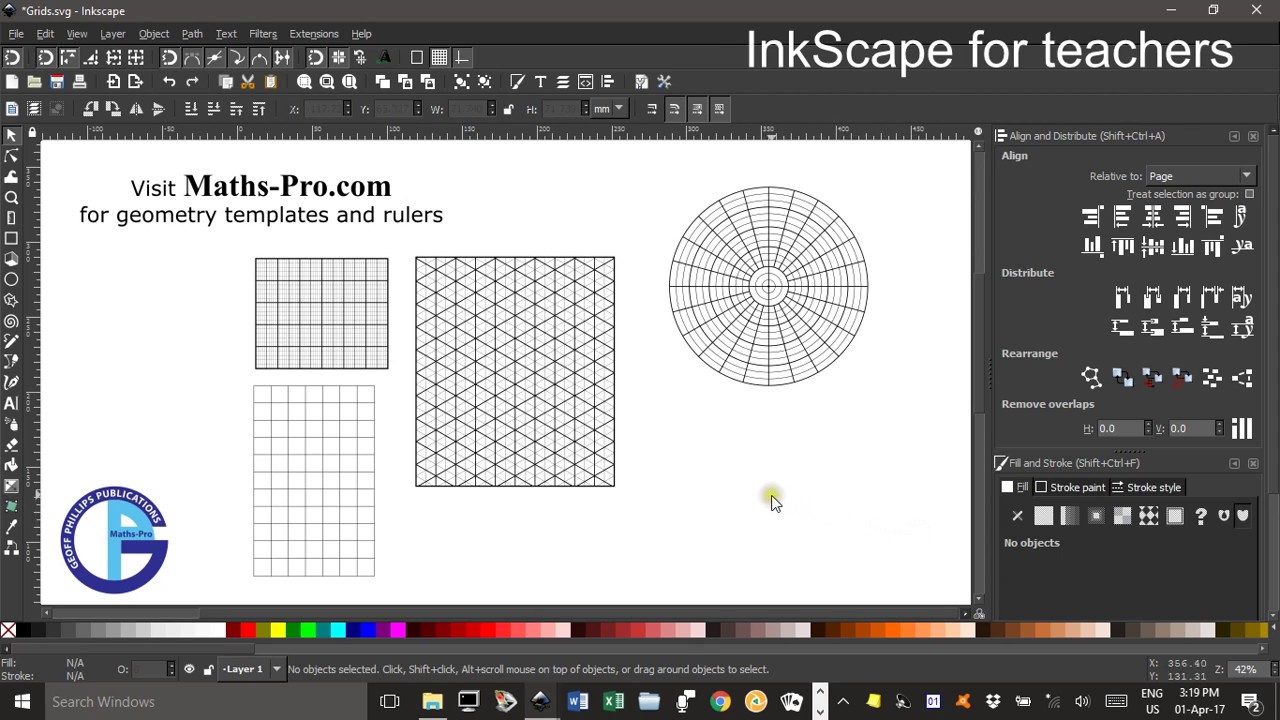Open the Path menu
Image resolution: width=1280 pixels, height=720 pixels.
pos(192,34)
